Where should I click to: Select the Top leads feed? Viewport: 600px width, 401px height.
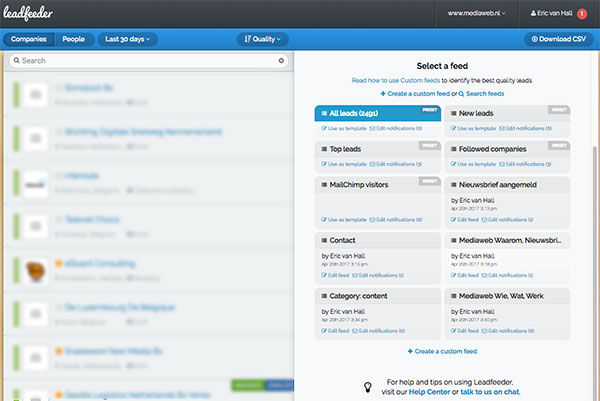coord(378,149)
